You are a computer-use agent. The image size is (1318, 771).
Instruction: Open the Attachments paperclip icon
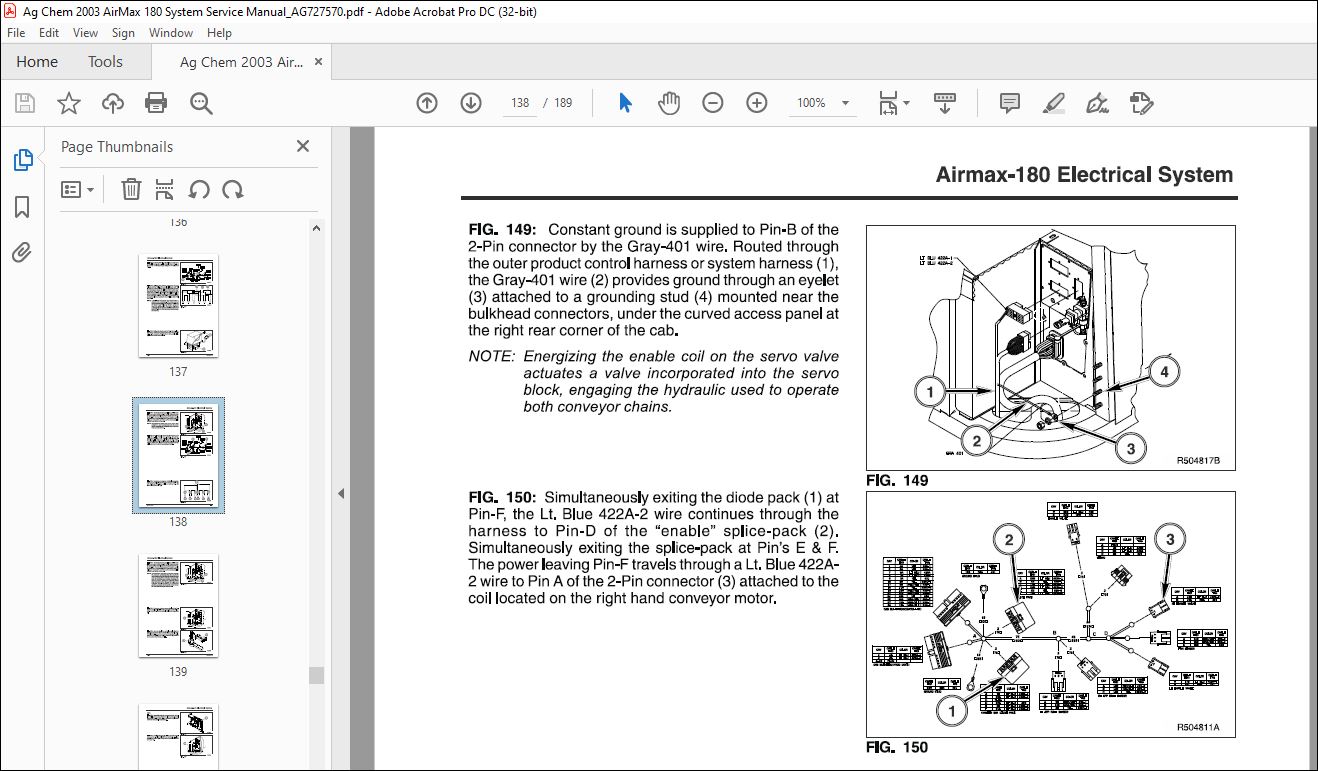pos(22,252)
